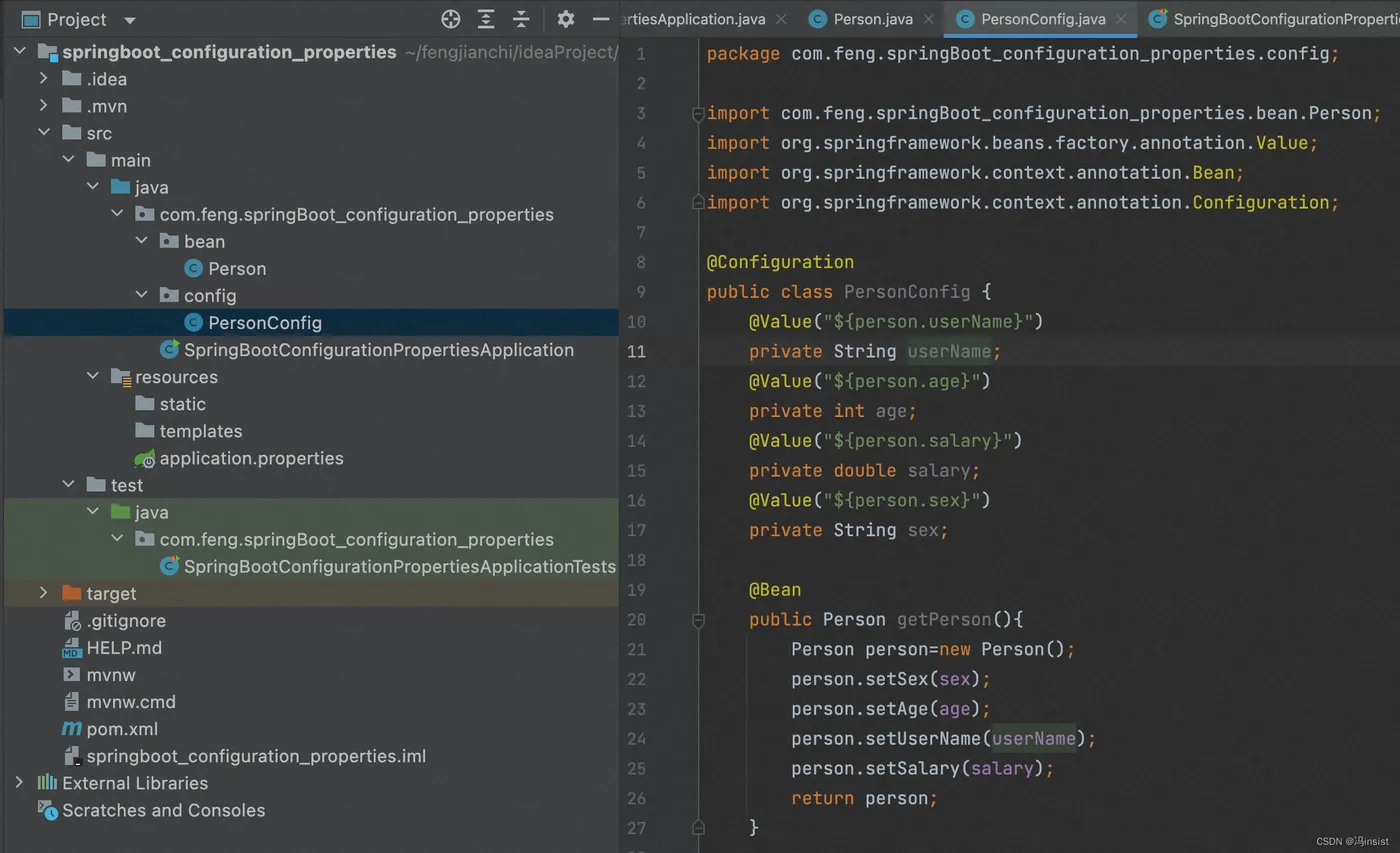Collapse the springboot_configuration_properties root node

20,52
